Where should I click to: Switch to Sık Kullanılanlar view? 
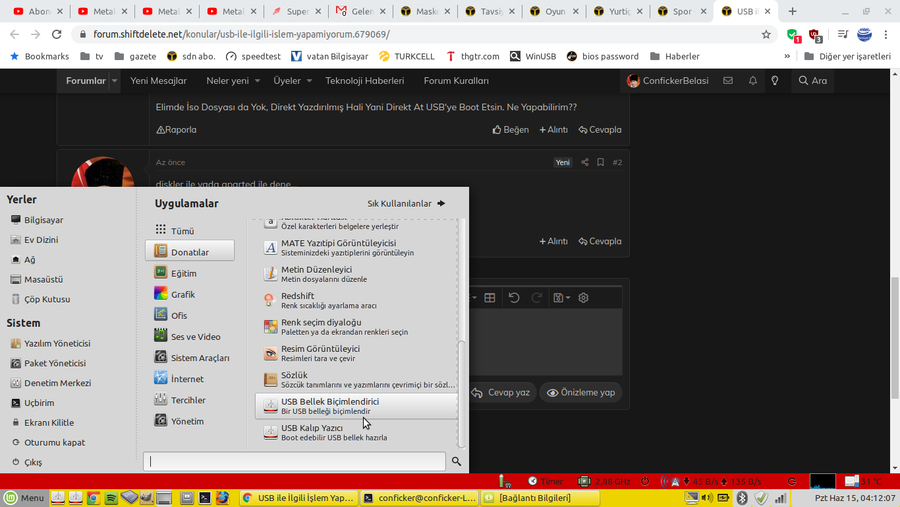point(406,203)
